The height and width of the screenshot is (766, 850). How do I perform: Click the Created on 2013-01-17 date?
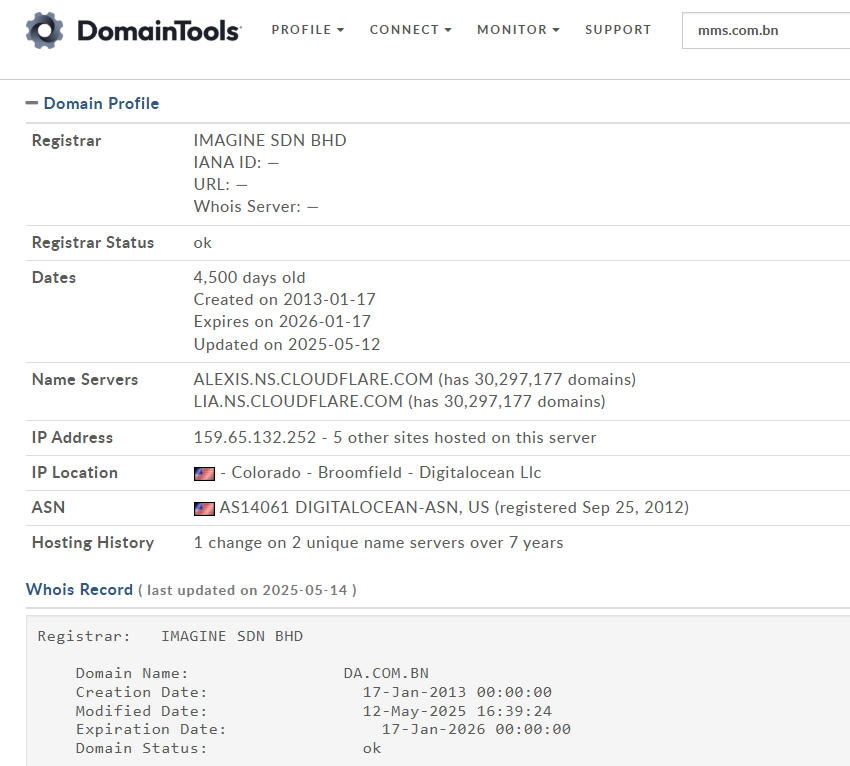(285, 299)
